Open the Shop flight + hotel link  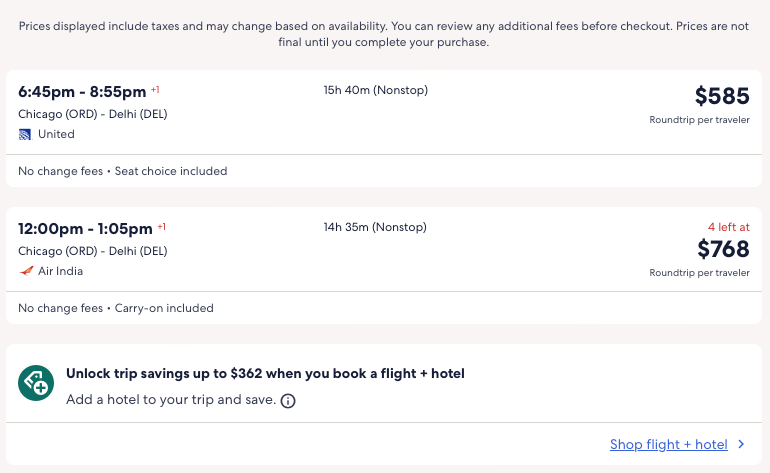668,444
